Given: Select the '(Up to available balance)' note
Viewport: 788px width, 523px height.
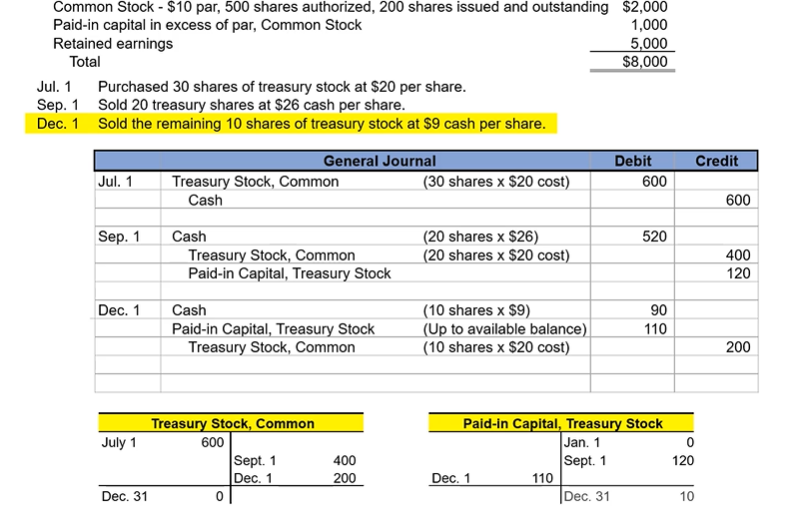Looking at the screenshot, I should pyautogui.click(x=505, y=329).
